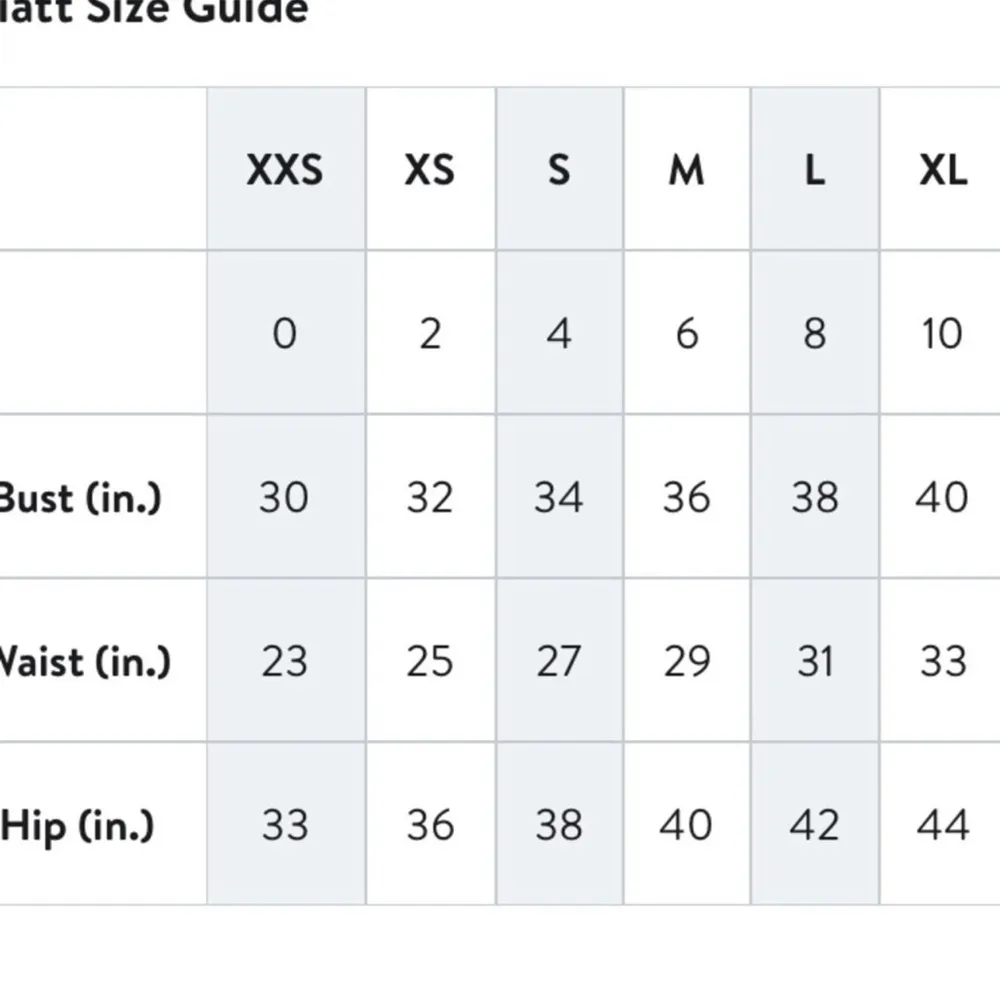This screenshot has height=1000, width=1000.
Task: Select hip value 44 for size XL
Action: point(942,826)
